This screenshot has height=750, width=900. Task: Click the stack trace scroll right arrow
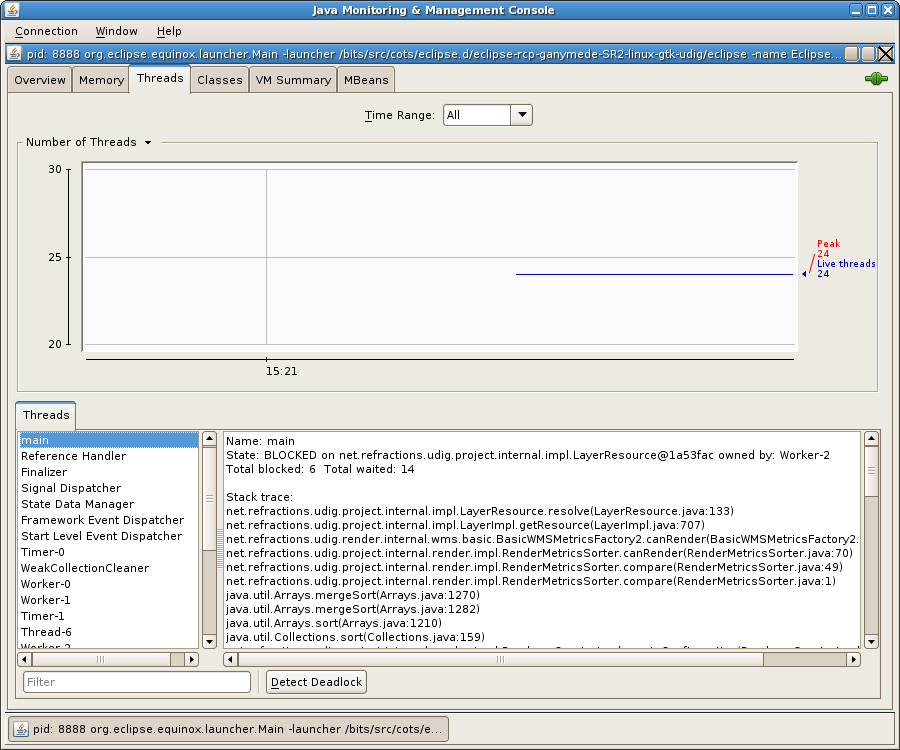(x=854, y=659)
